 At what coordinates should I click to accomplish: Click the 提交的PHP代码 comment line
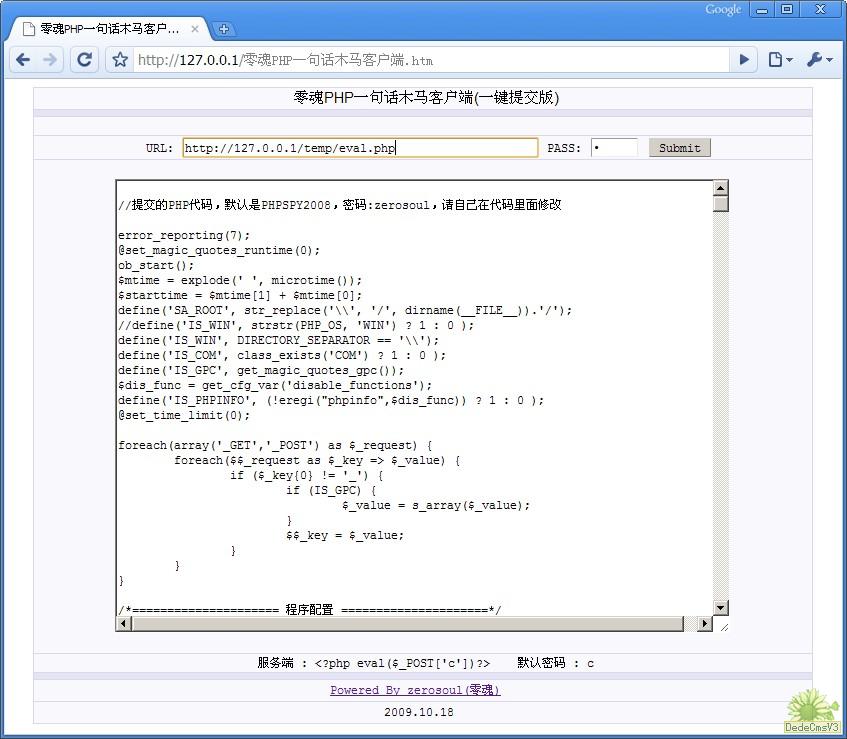click(x=340, y=205)
